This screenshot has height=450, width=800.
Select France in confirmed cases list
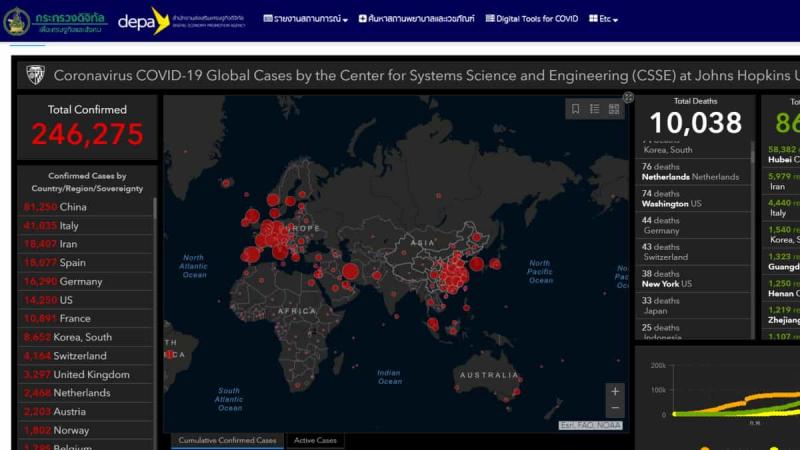pyautogui.click(x=86, y=318)
